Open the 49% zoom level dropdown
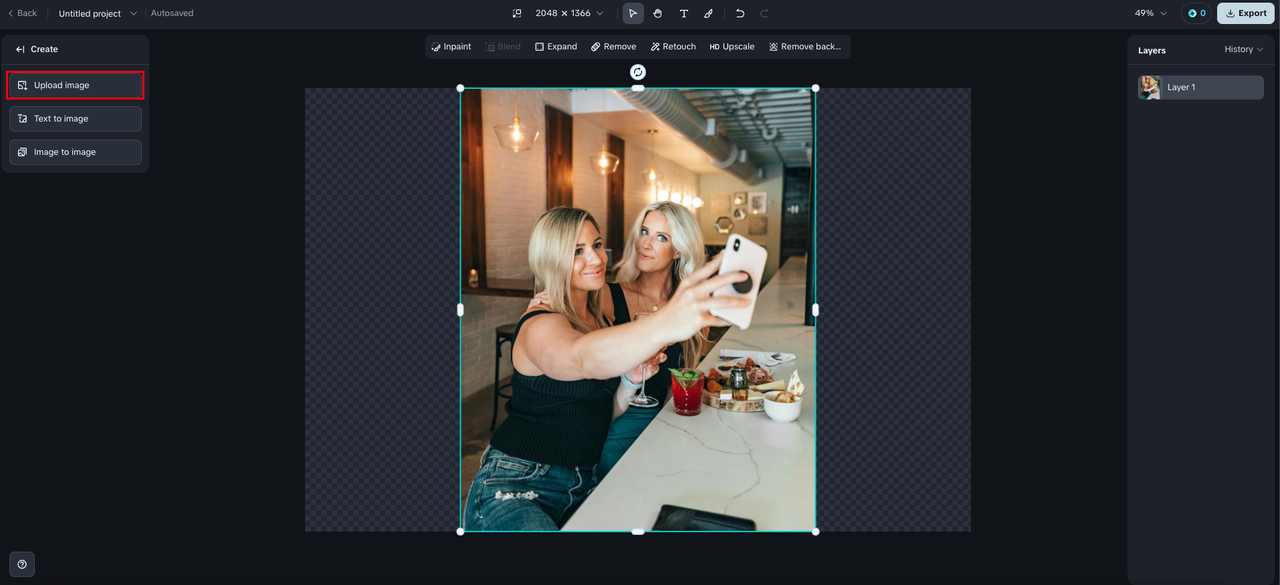1280x585 pixels. pos(1150,13)
